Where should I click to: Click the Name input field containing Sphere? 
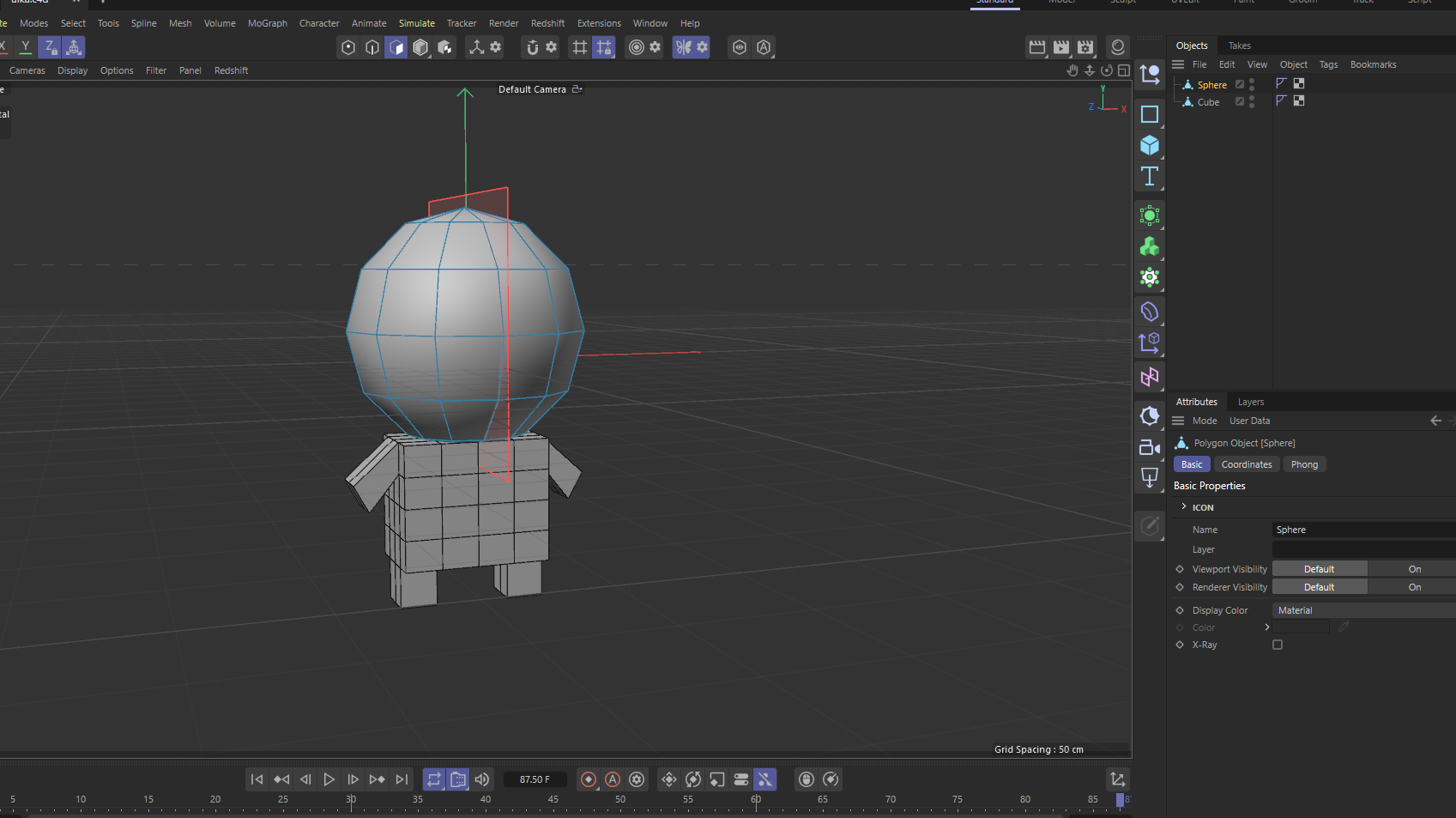pos(1362,530)
